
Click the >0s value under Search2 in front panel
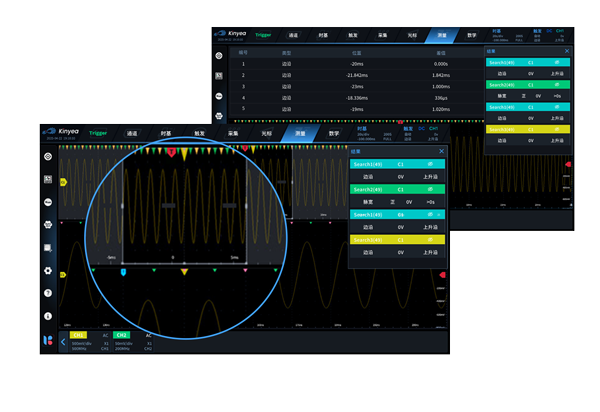click(430, 202)
